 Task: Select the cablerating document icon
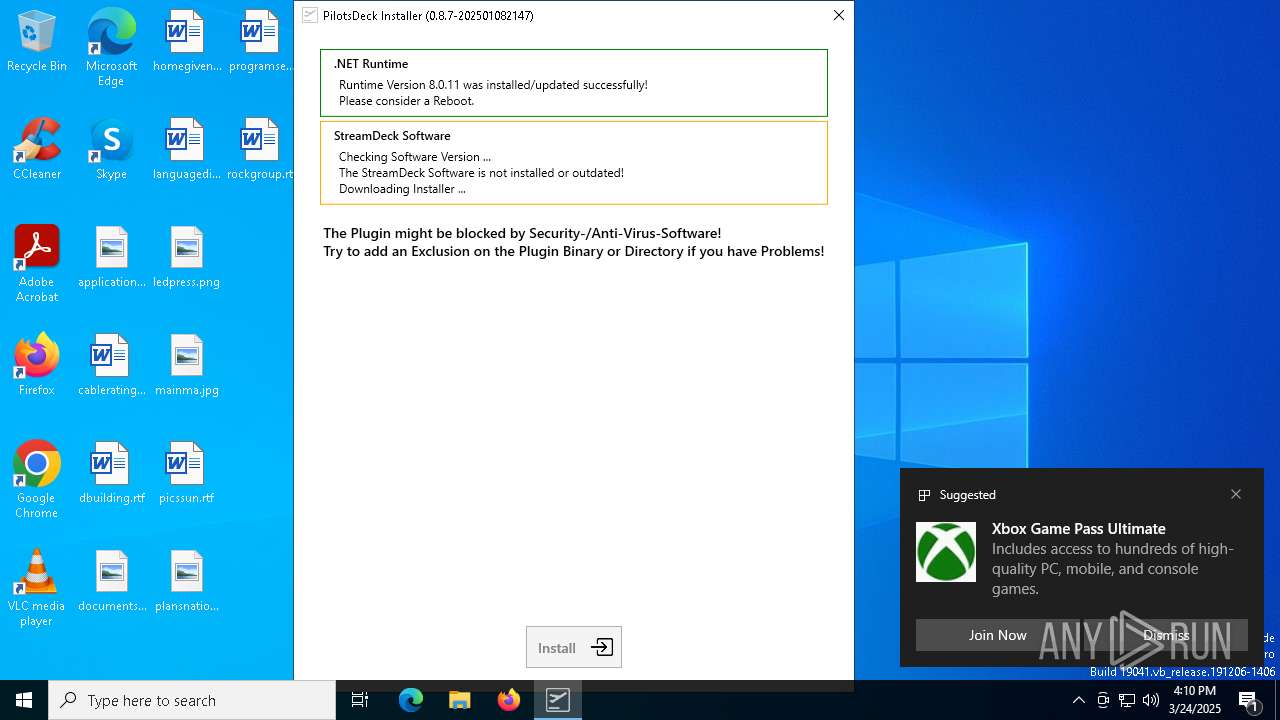[111, 366]
